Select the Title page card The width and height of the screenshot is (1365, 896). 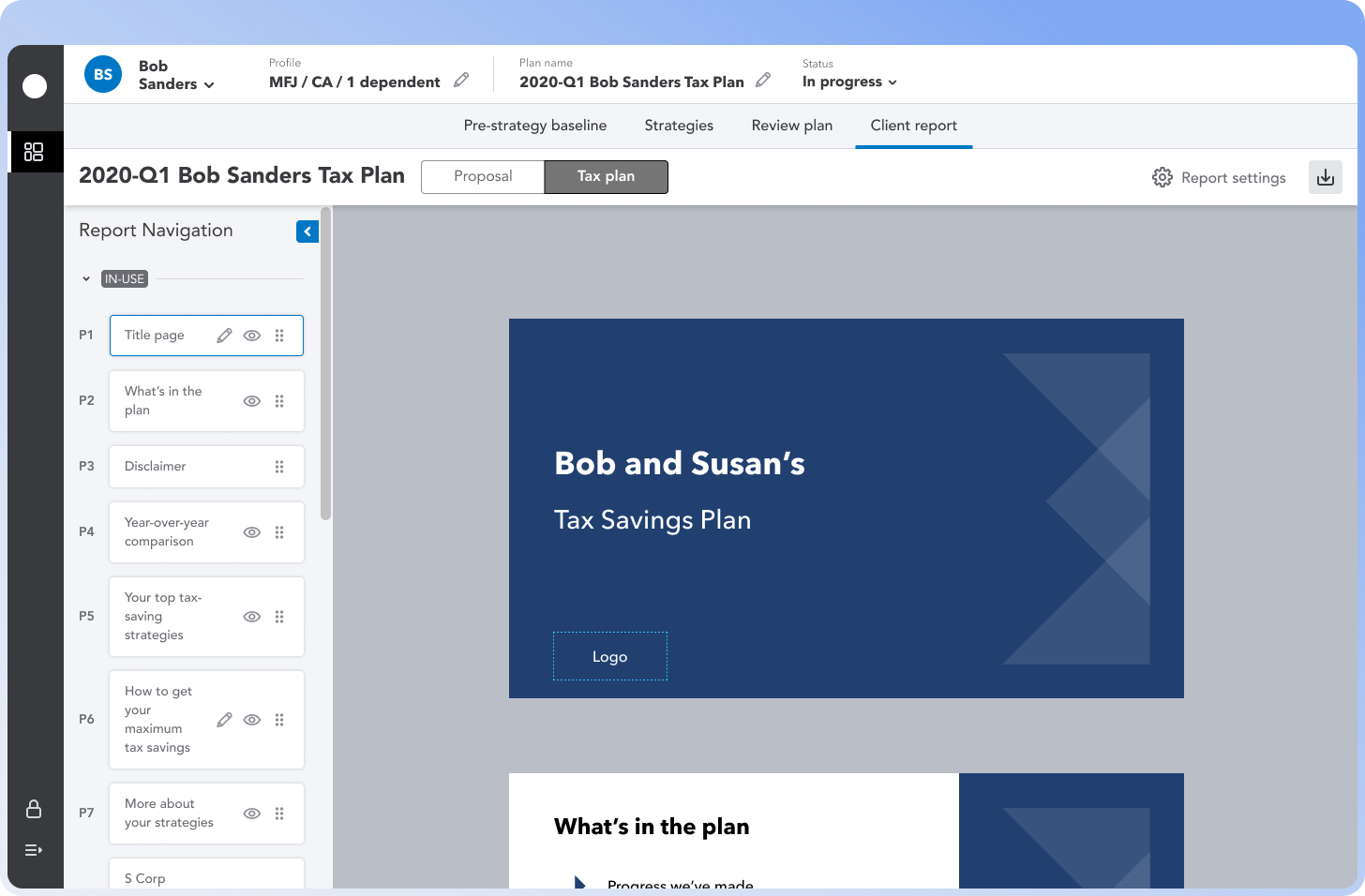point(206,336)
